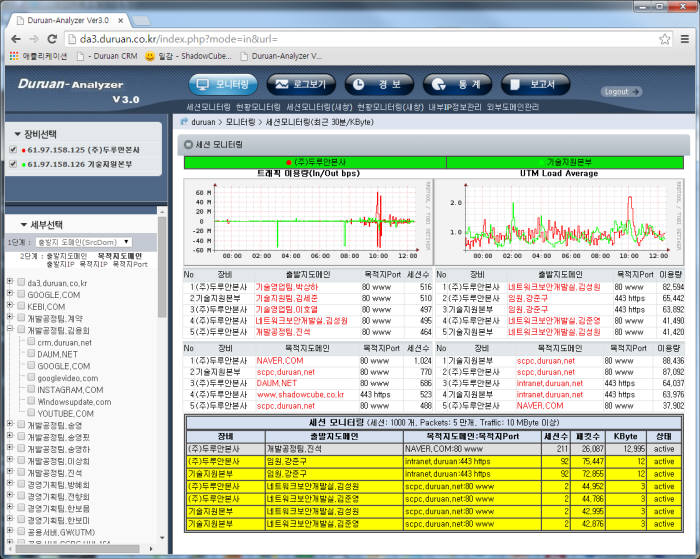Toggle checkbox for 61.97.158.126 기술지원본부

13,164
